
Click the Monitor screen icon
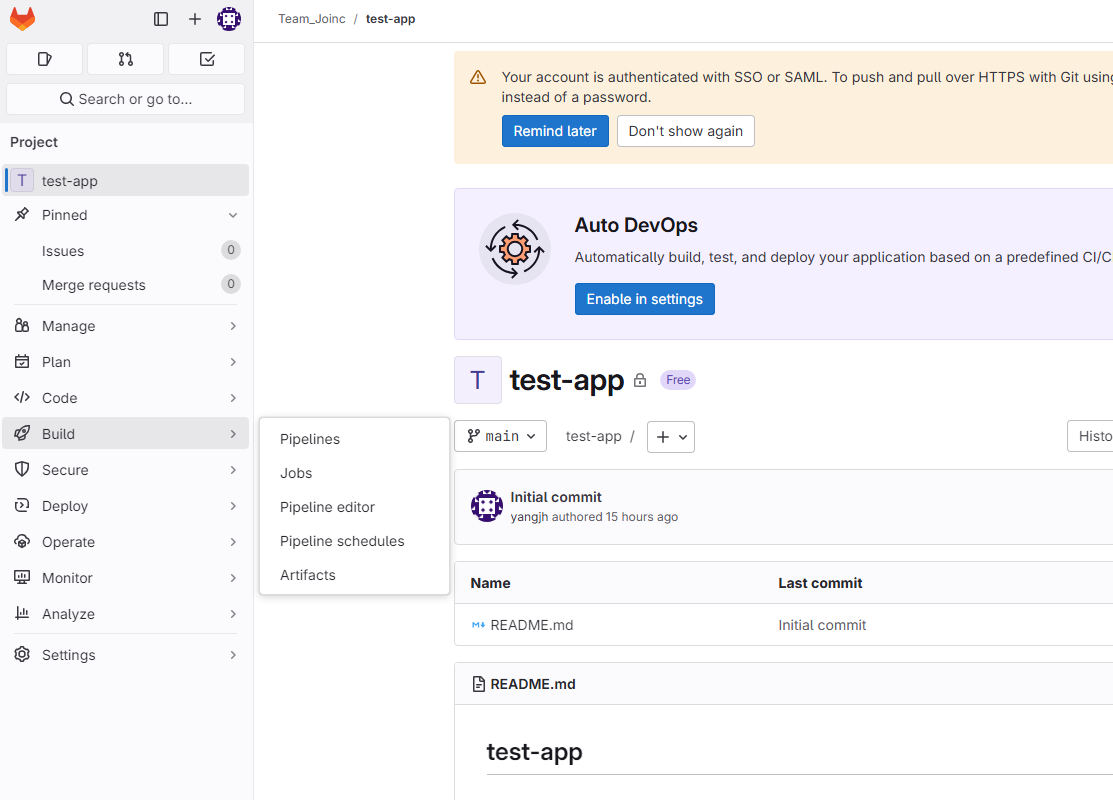coord(22,577)
